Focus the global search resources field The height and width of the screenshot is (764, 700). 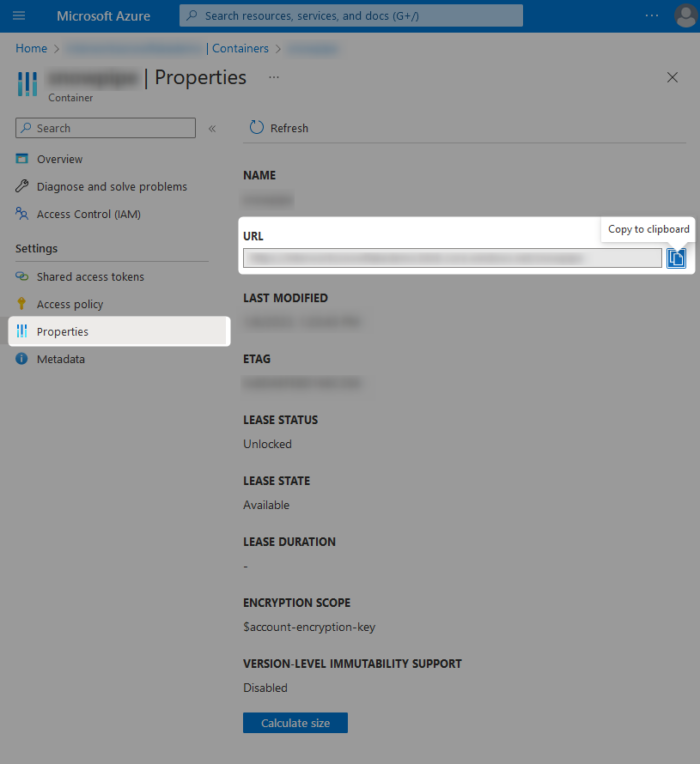351,16
